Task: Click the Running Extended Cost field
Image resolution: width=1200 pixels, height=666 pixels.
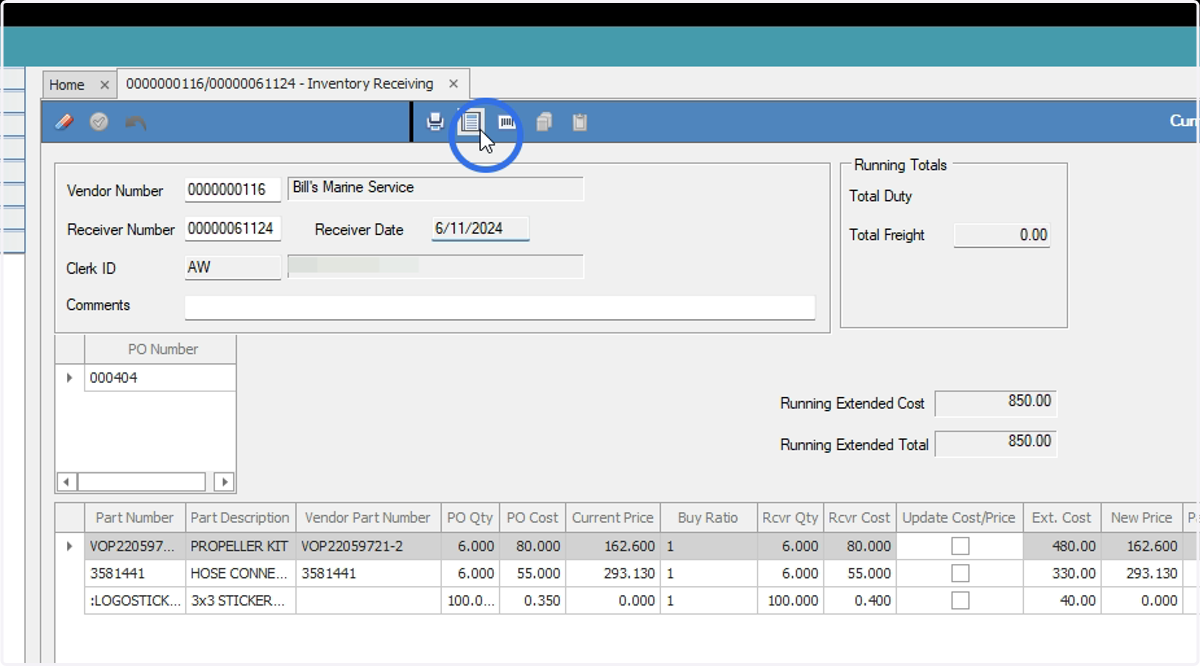Action: coord(995,403)
